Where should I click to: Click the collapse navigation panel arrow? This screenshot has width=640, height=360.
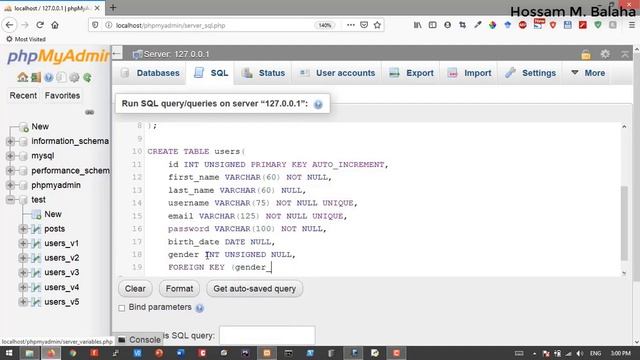117,53
